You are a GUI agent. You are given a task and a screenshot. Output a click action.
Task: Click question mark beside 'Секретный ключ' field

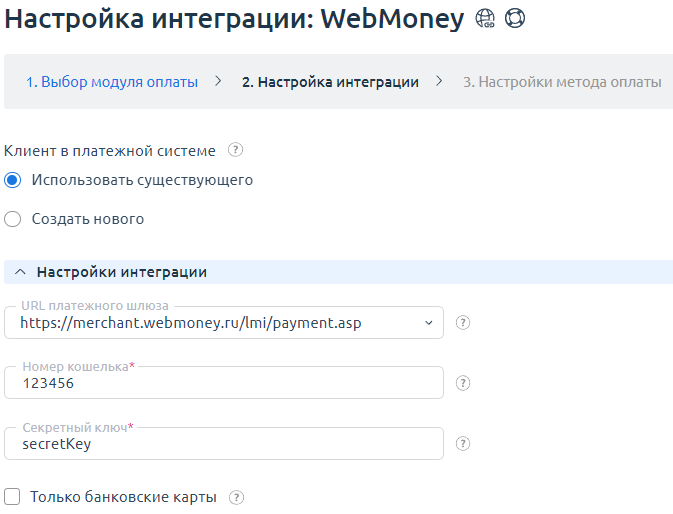coord(463,444)
